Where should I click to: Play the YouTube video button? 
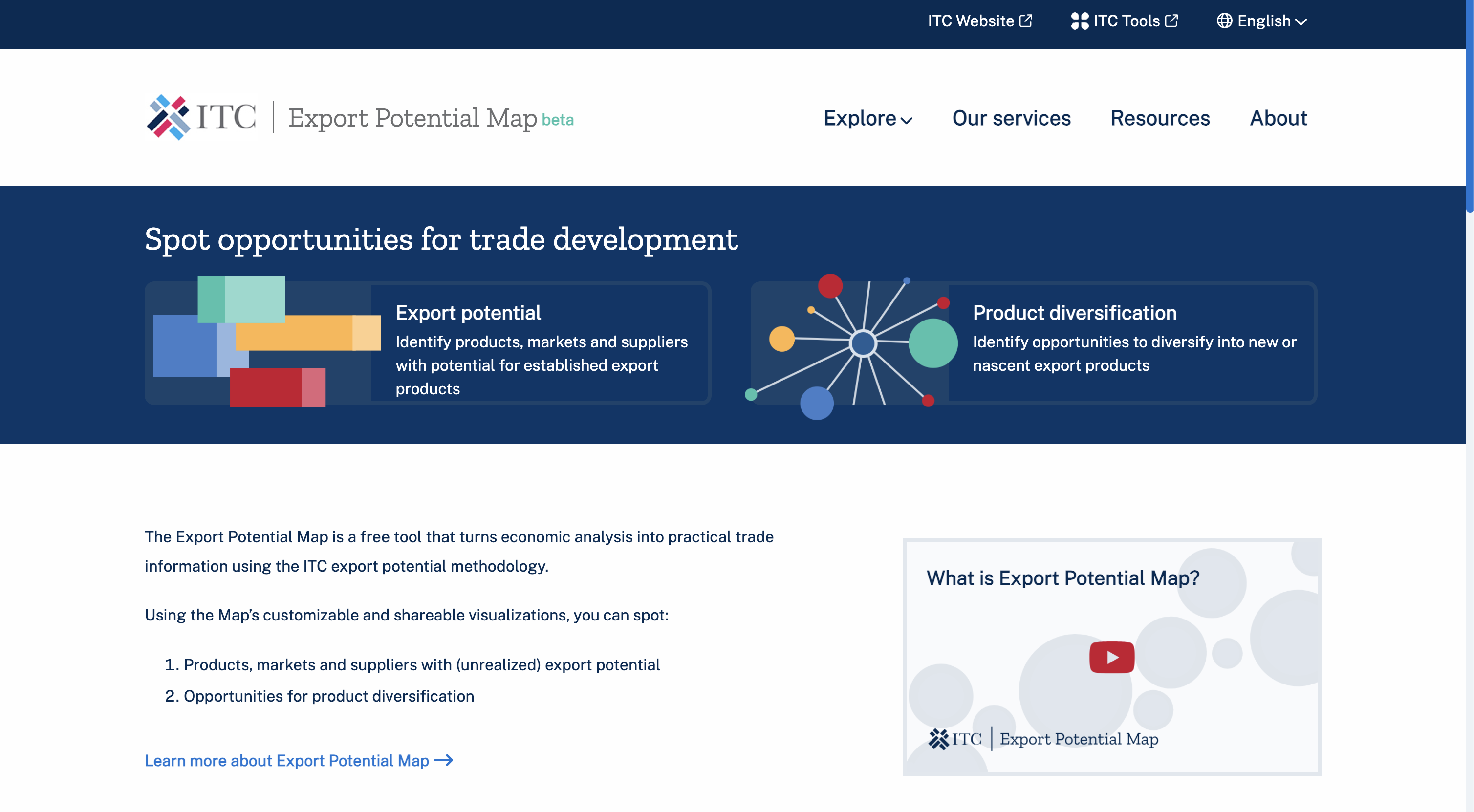tap(1111, 657)
